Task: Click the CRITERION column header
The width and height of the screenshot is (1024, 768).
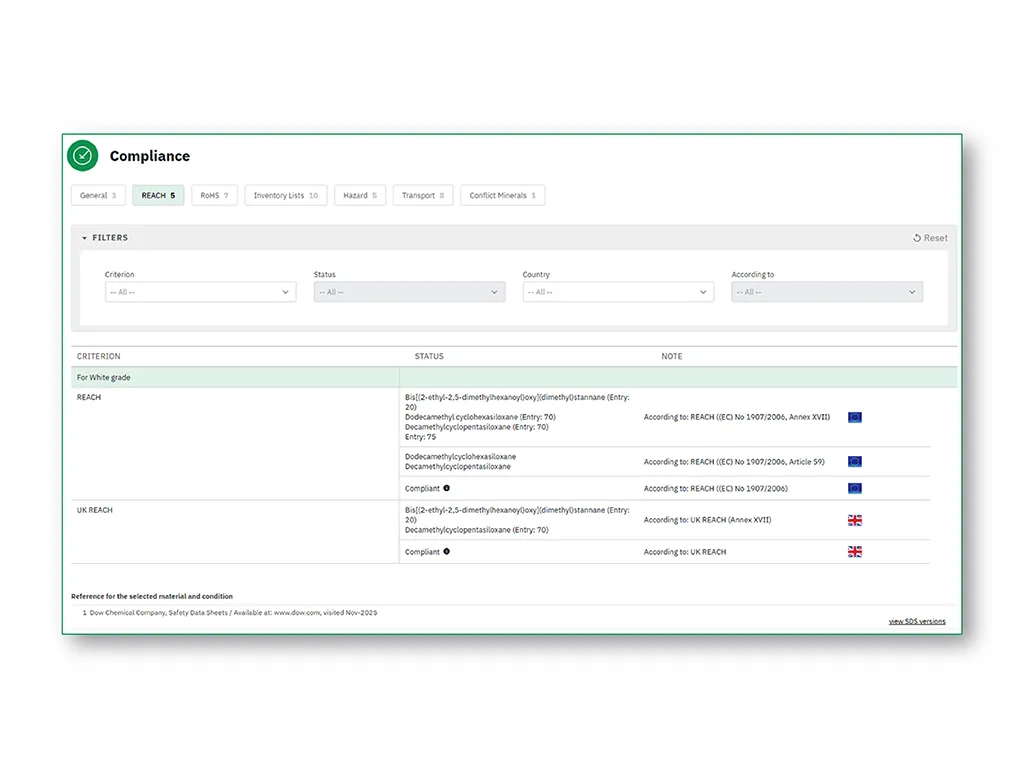Action: point(99,356)
